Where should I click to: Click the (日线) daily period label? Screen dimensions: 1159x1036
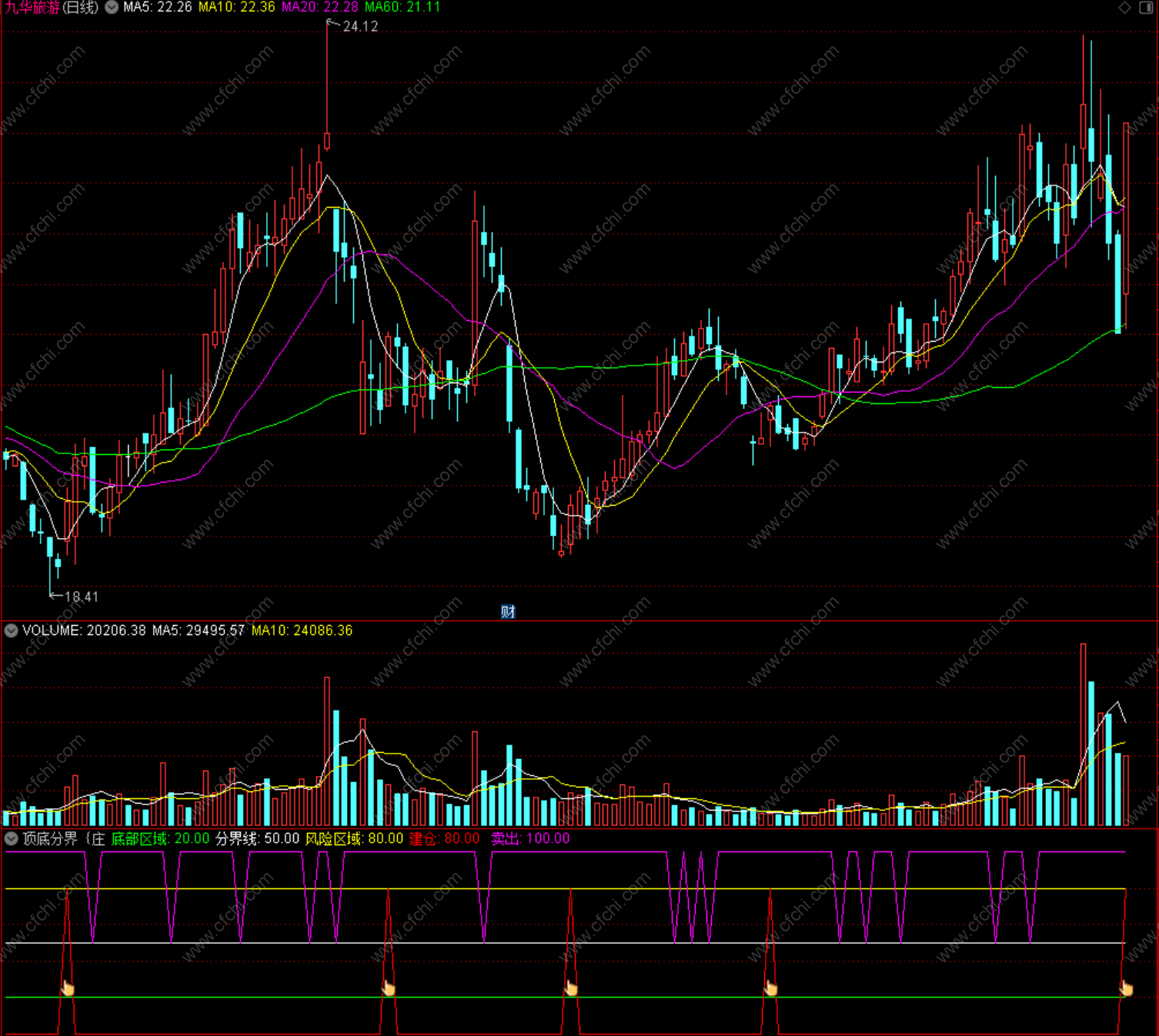click(81, 8)
